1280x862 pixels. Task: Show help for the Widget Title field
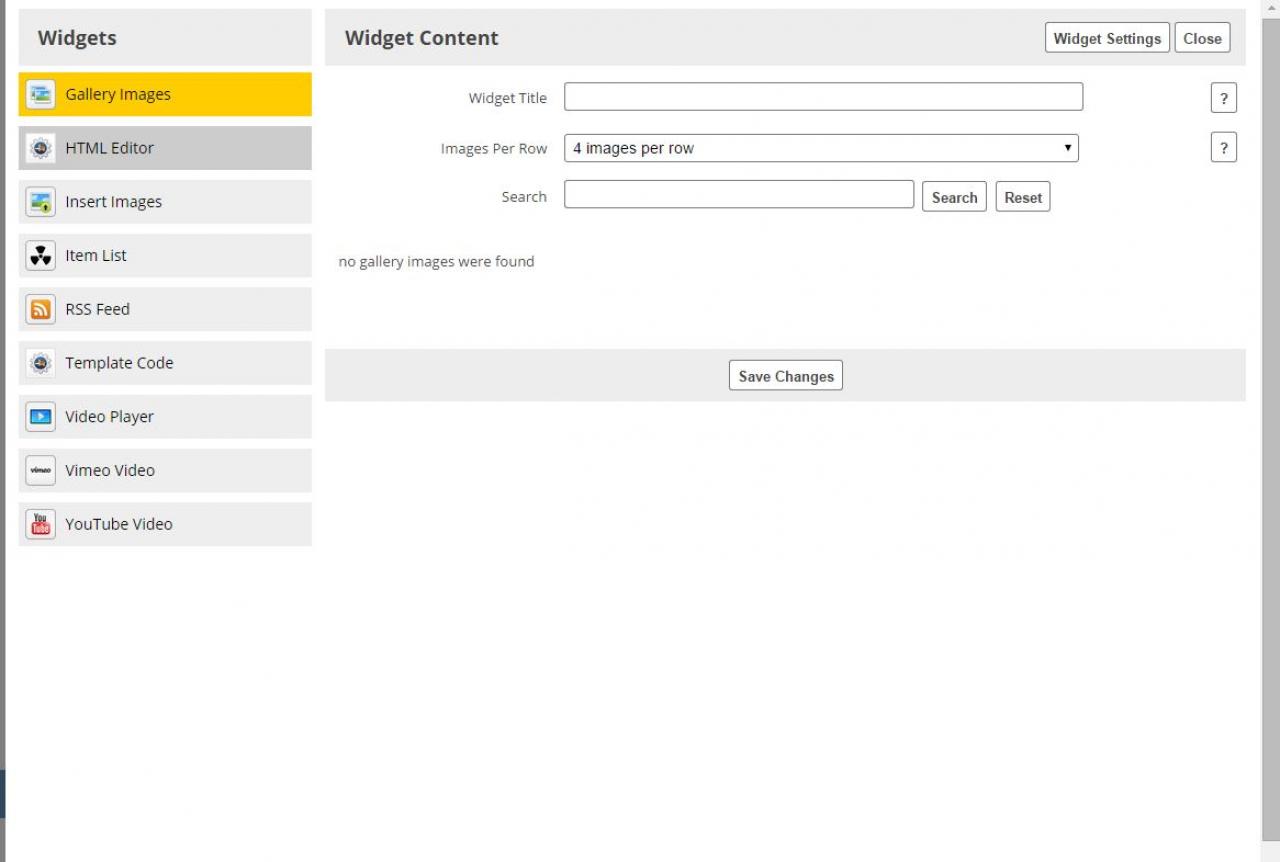click(1223, 98)
